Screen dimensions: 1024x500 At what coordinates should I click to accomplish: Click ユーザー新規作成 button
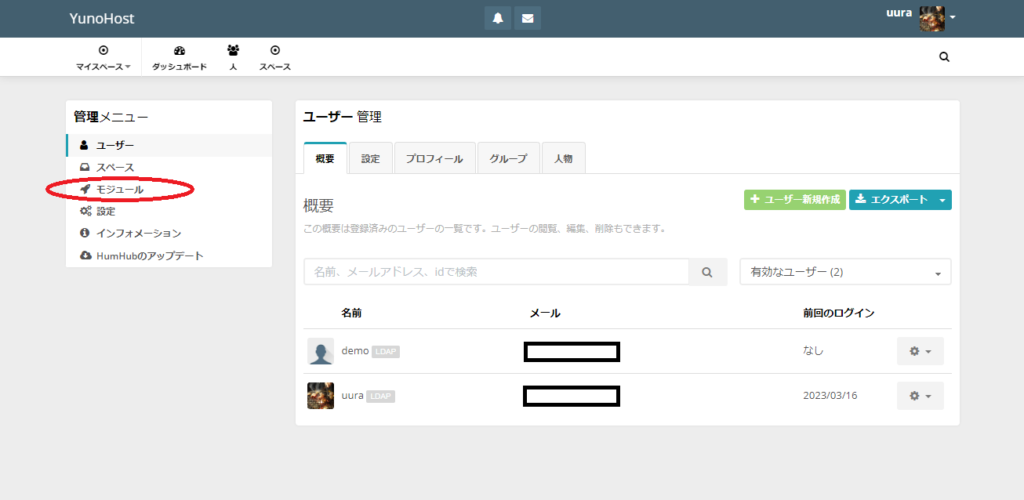[x=795, y=200]
